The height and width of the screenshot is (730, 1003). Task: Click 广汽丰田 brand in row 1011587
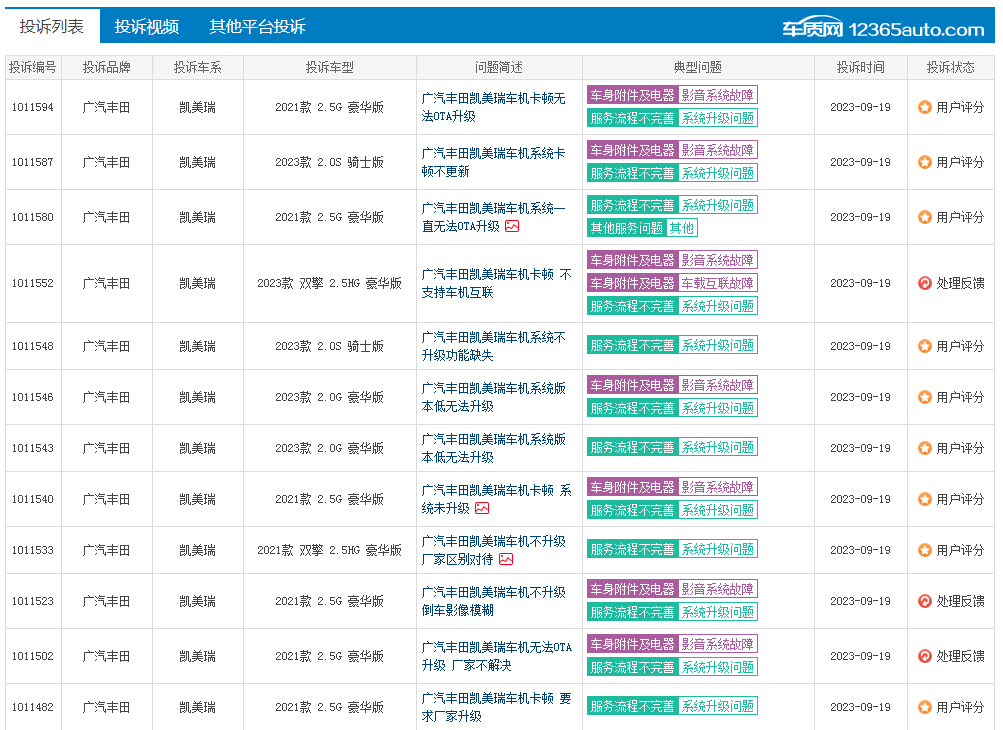tap(106, 162)
